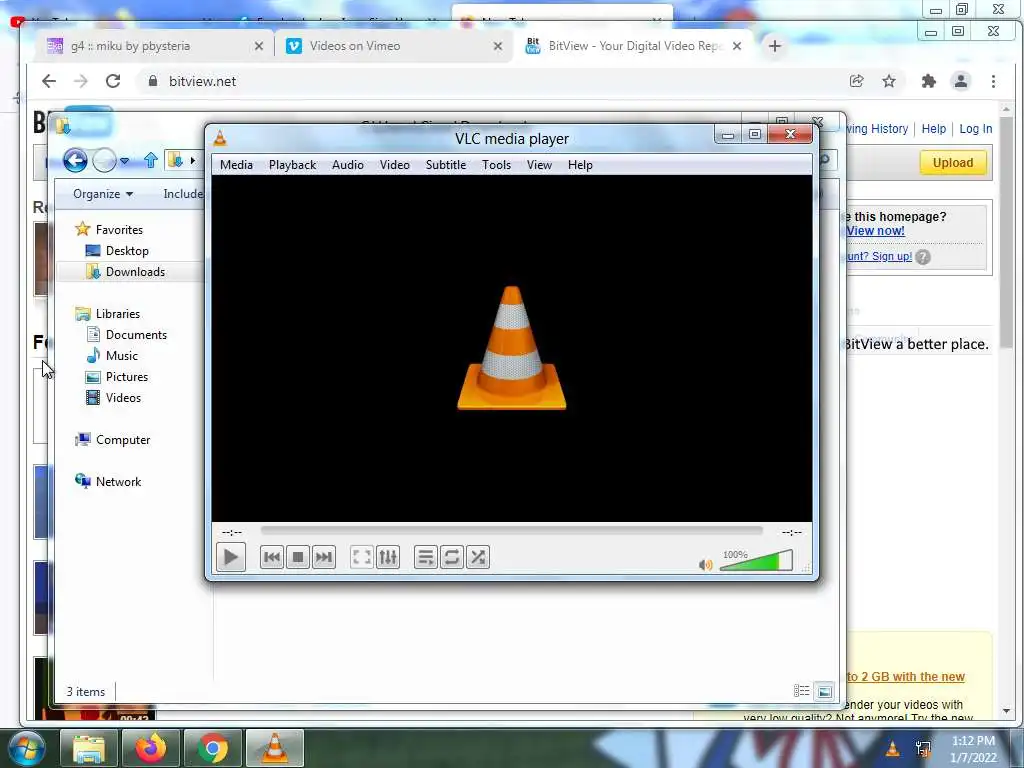Select Network in Explorer sidebar
The image size is (1024, 768).
click(x=108, y=481)
